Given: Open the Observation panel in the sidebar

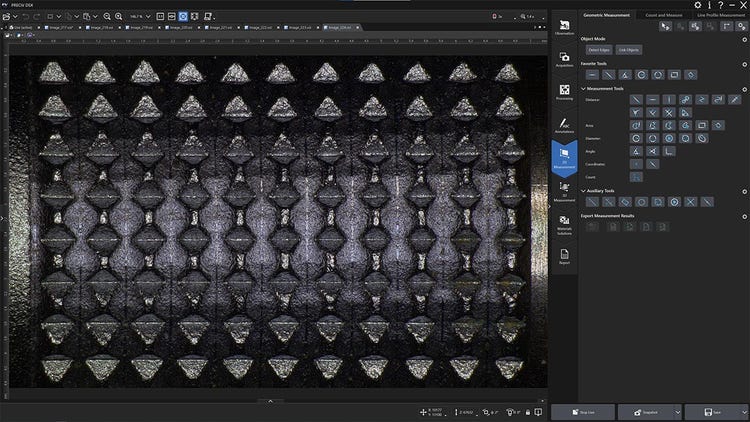Looking at the screenshot, I should [x=564, y=27].
